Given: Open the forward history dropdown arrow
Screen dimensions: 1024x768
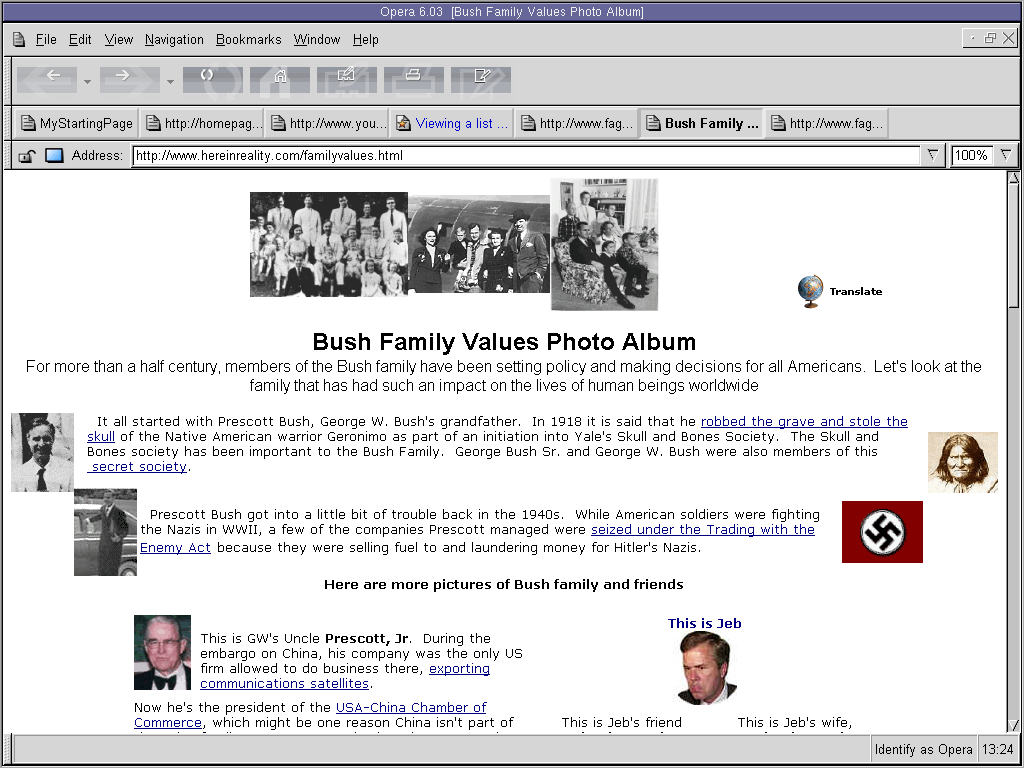Looking at the screenshot, I should pos(170,82).
